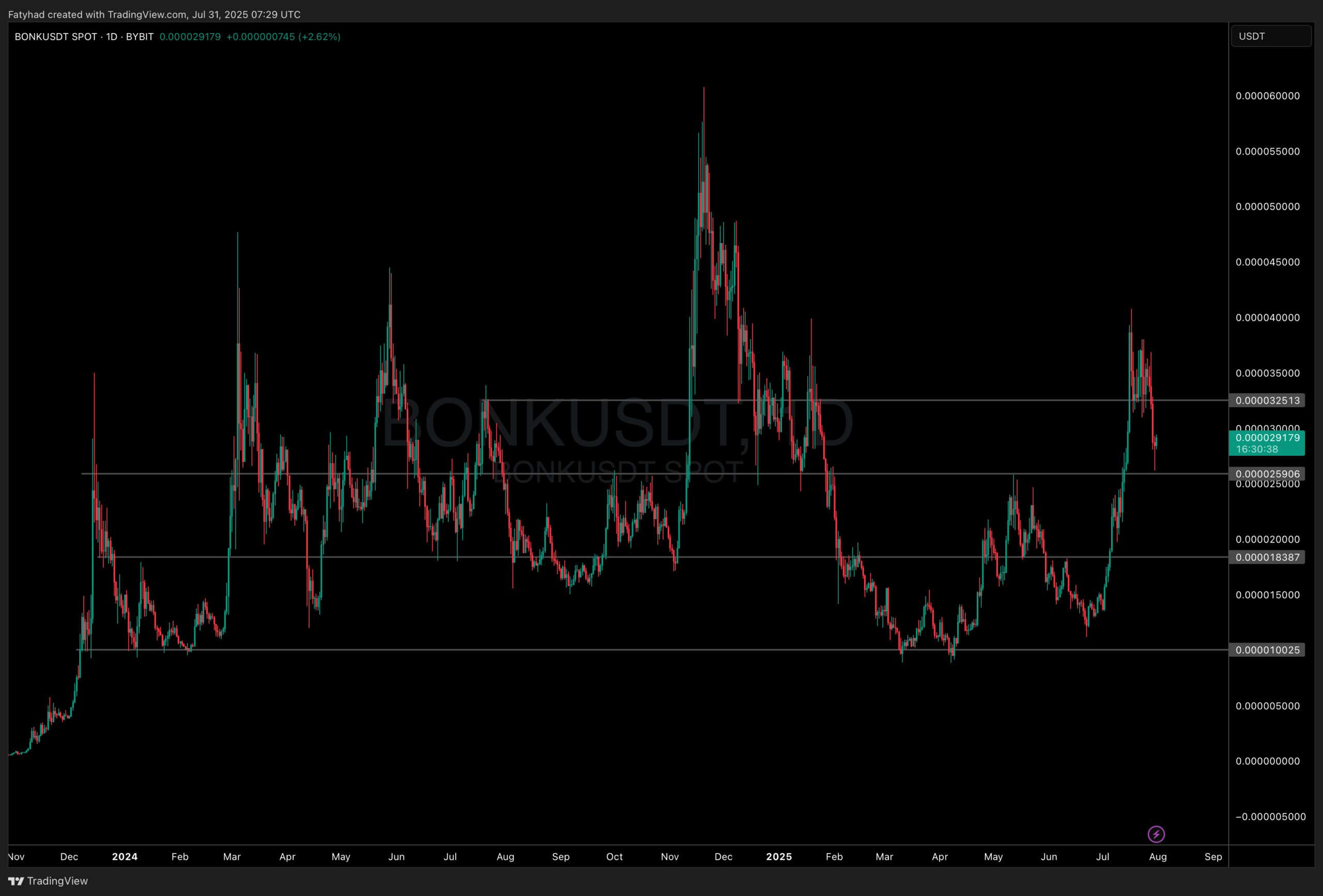Image resolution: width=1323 pixels, height=896 pixels.
Task: Click the 0.000032513 price line label
Action: click(x=1267, y=400)
